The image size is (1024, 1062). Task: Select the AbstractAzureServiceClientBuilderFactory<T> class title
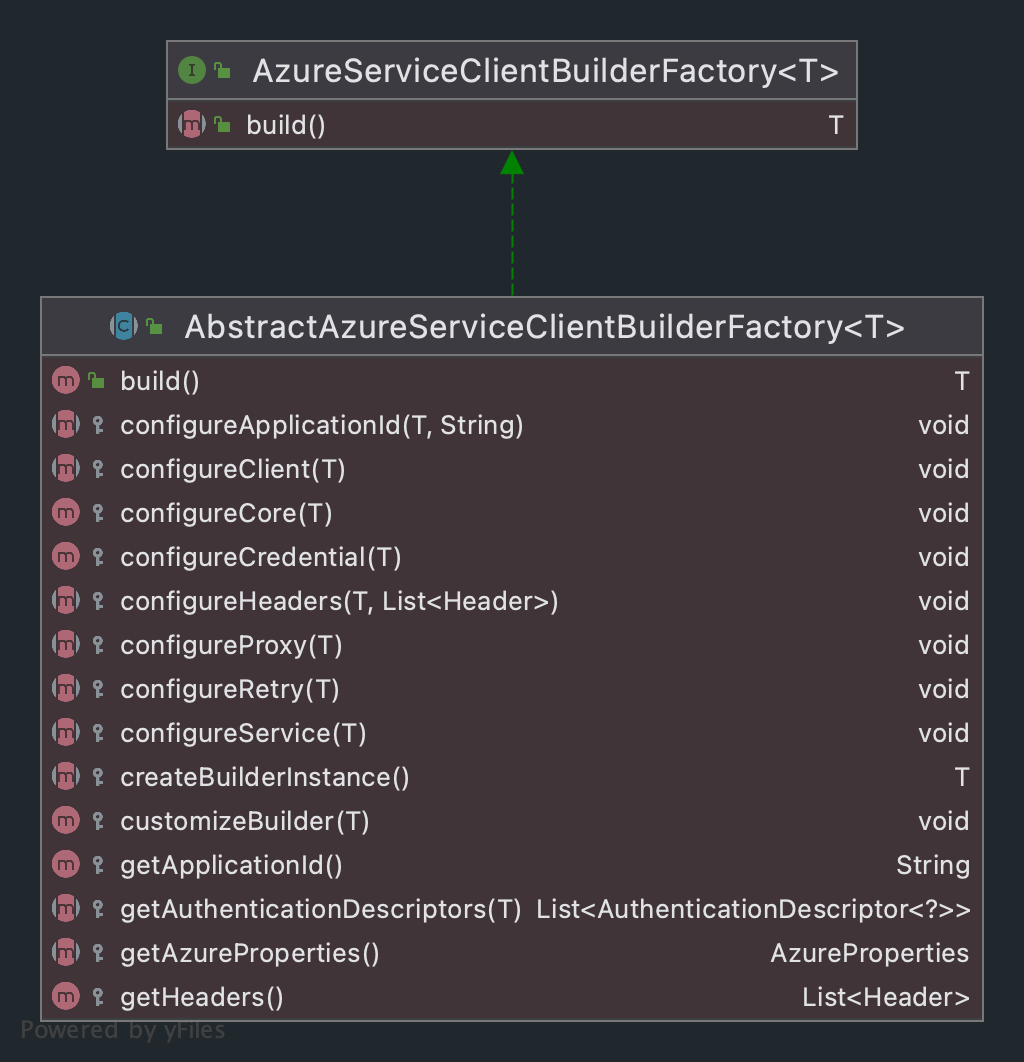tap(545, 327)
